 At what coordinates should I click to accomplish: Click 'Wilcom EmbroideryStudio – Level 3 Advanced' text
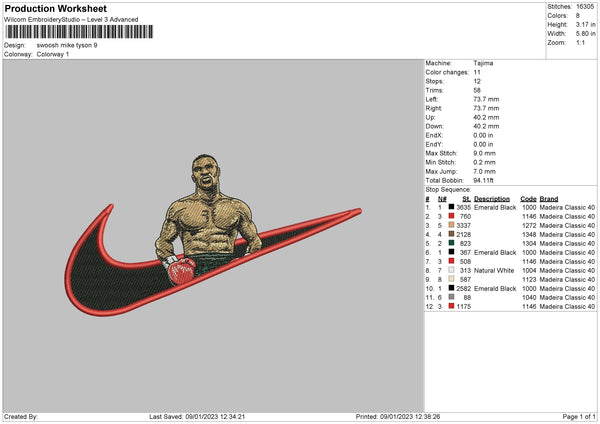[71, 20]
